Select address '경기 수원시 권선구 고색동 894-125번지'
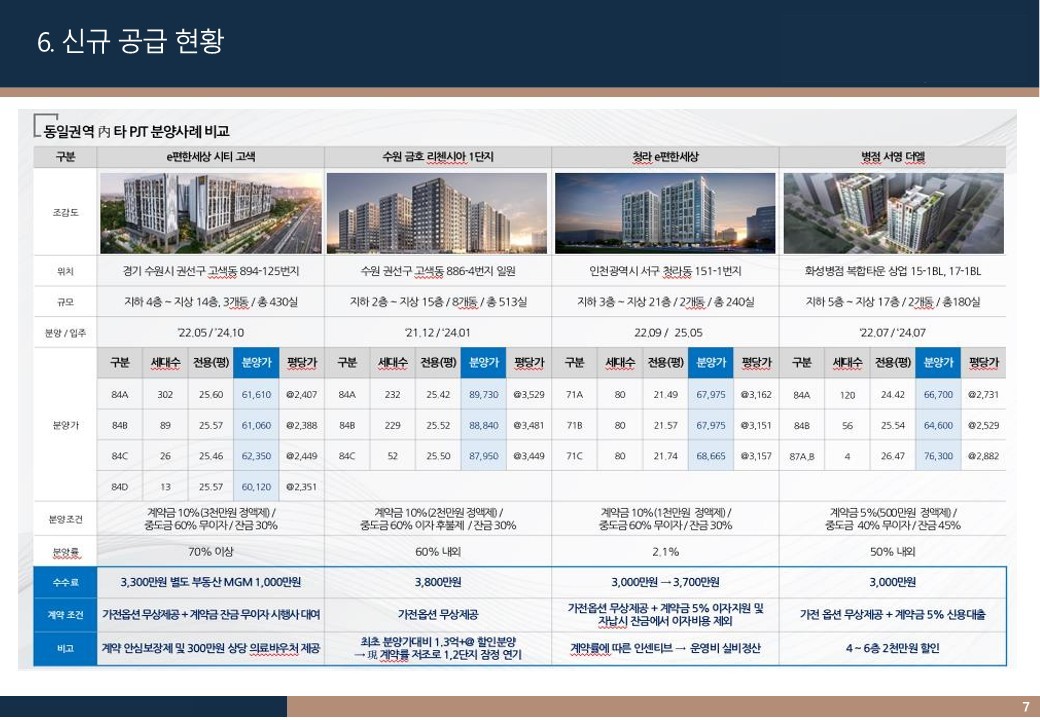1040x720 pixels. click(x=211, y=271)
